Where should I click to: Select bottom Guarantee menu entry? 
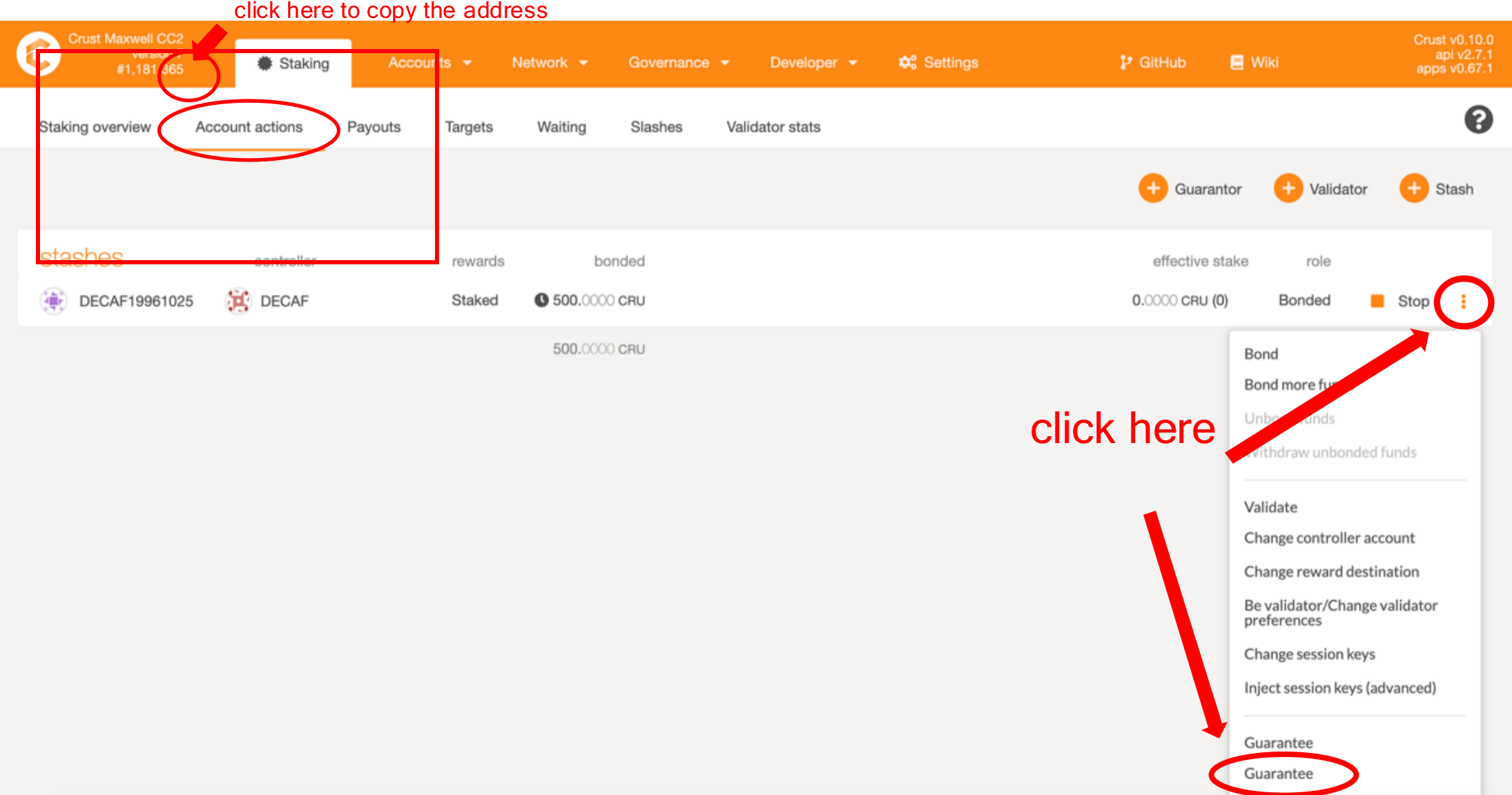(1279, 774)
